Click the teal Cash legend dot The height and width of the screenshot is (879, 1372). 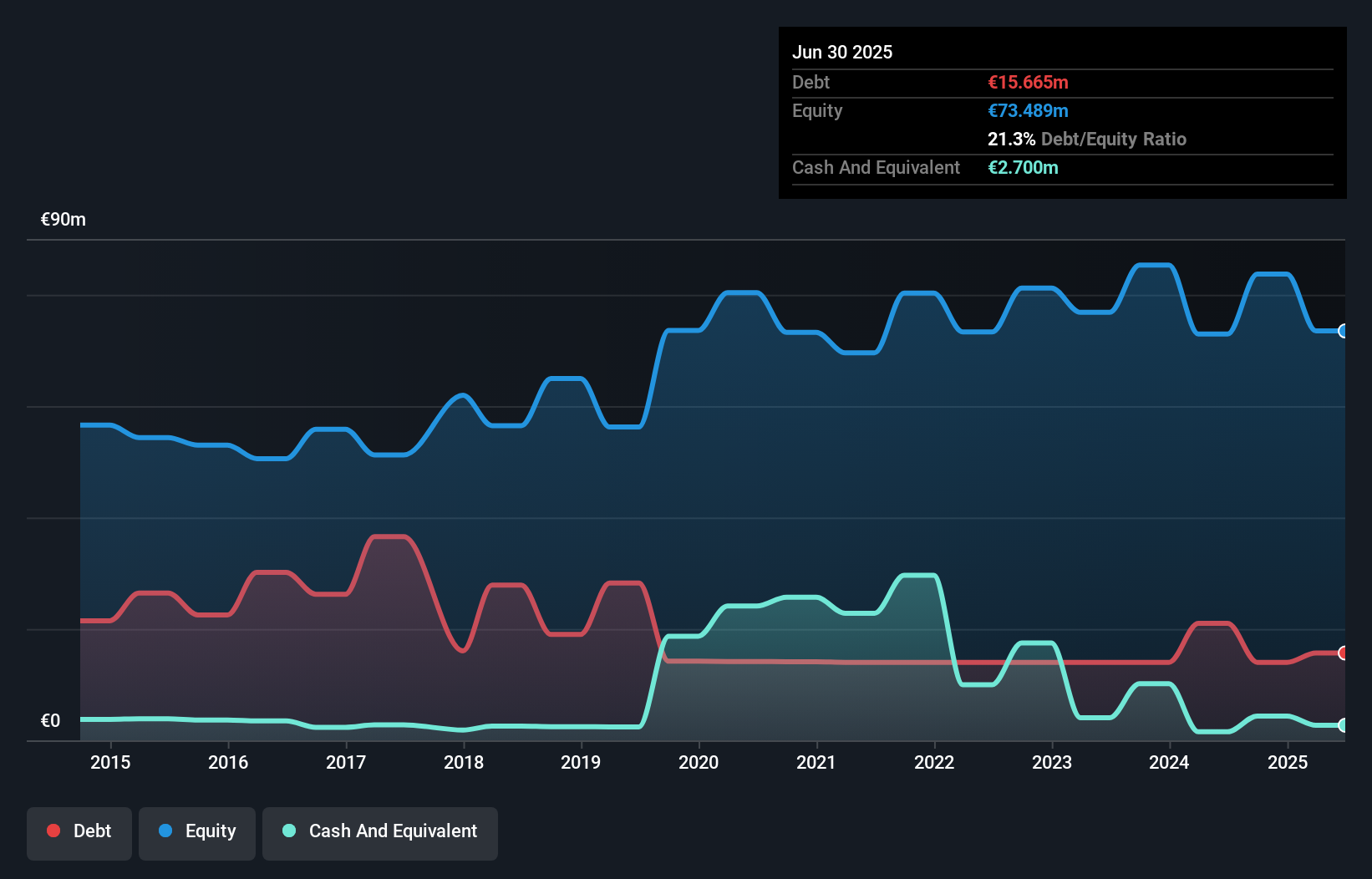(289, 831)
